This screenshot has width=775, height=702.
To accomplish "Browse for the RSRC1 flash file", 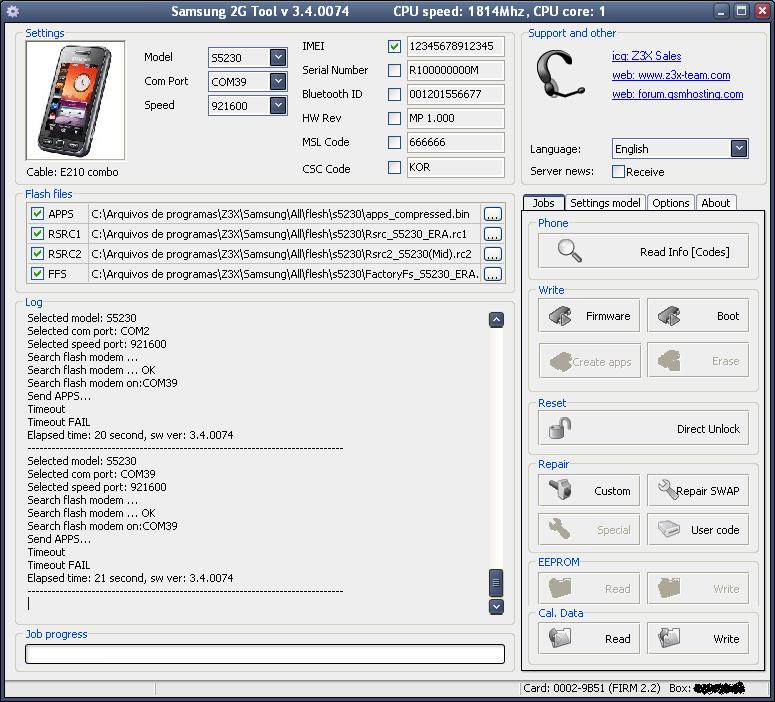I will point(493,234).
